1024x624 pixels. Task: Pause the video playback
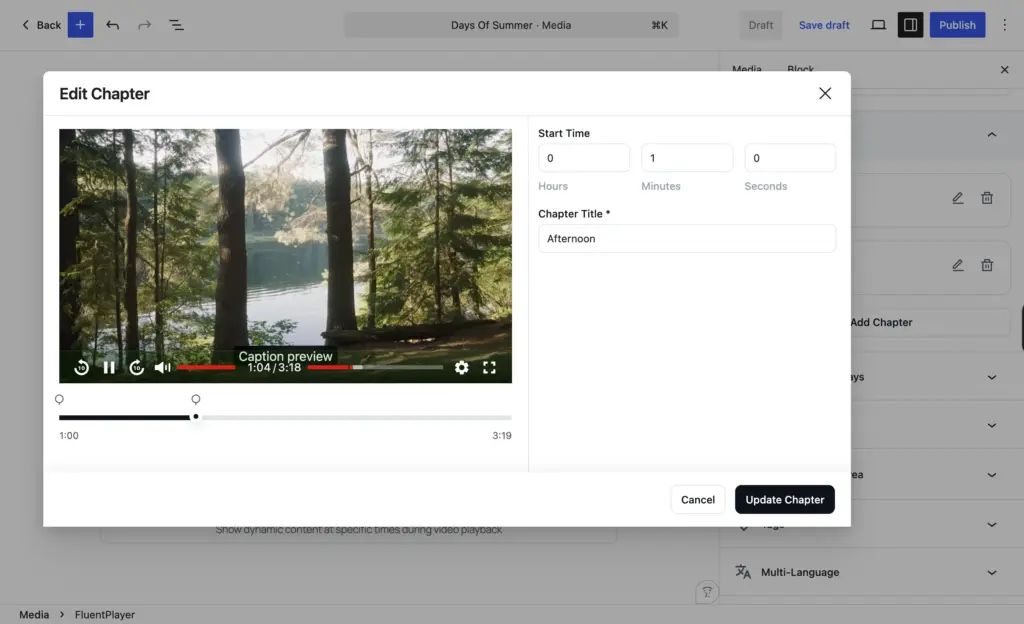pyautogui.click(x=109, y=367)
